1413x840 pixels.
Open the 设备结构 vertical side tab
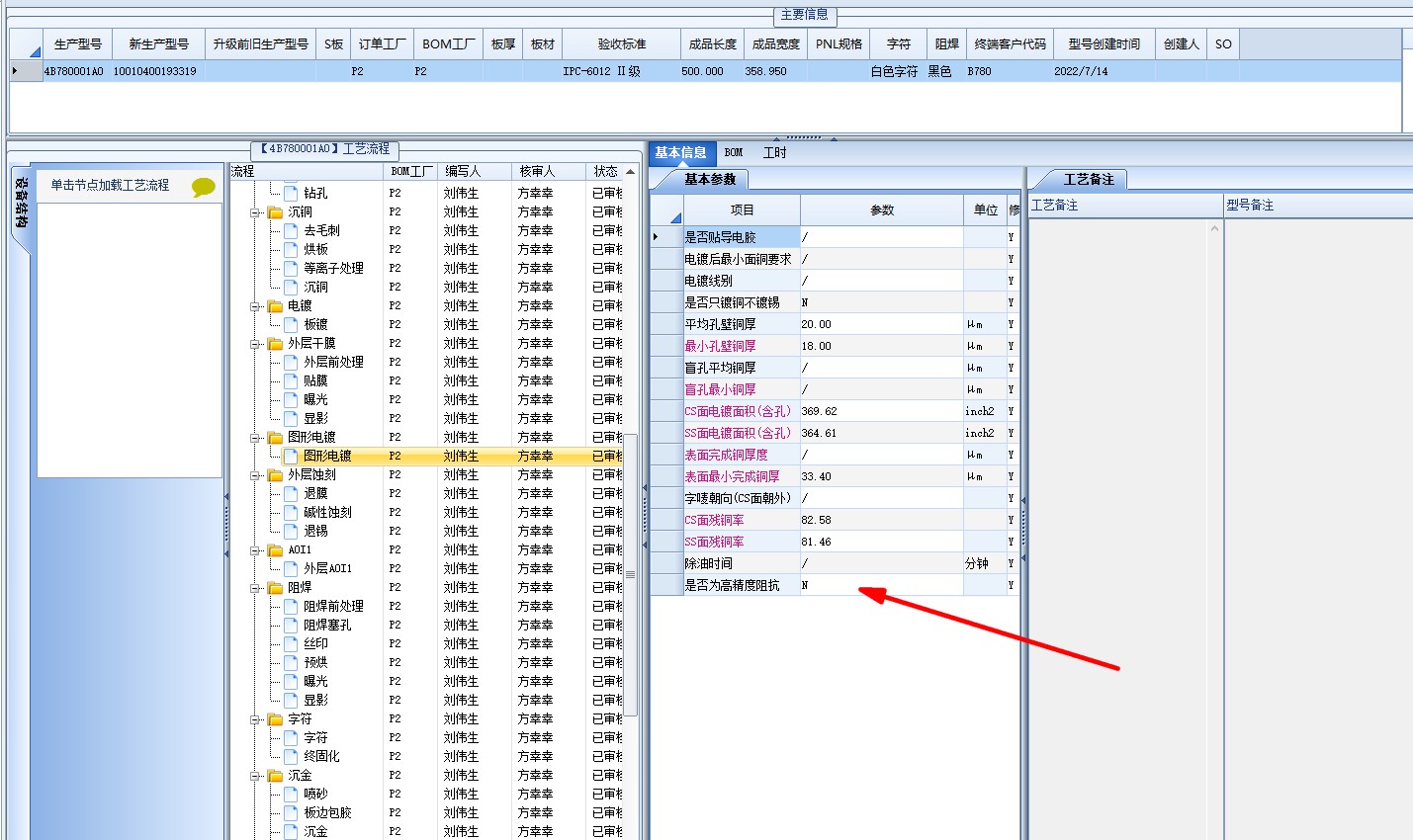[x=20, y=204]
